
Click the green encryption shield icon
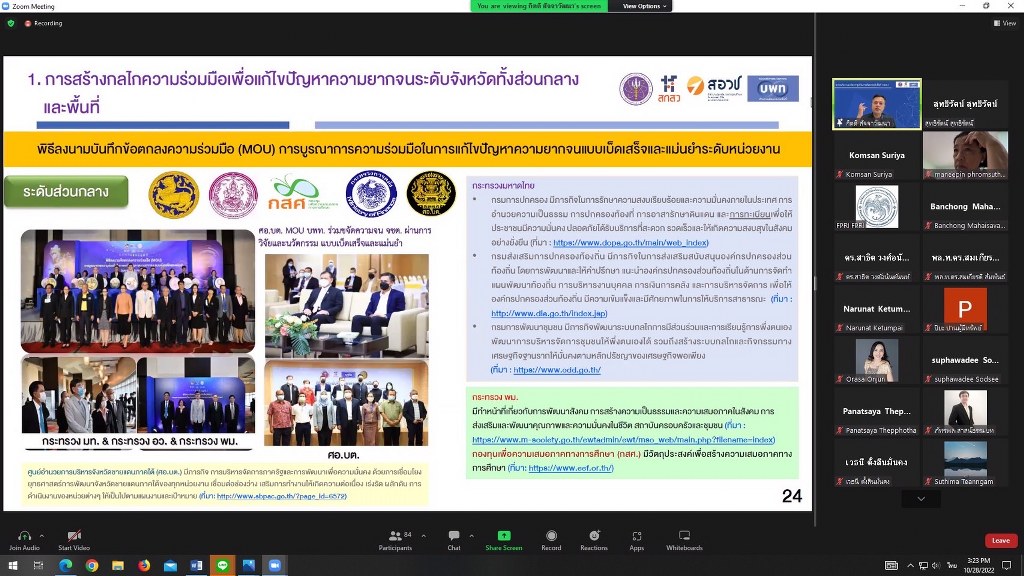tap(10, 23)
